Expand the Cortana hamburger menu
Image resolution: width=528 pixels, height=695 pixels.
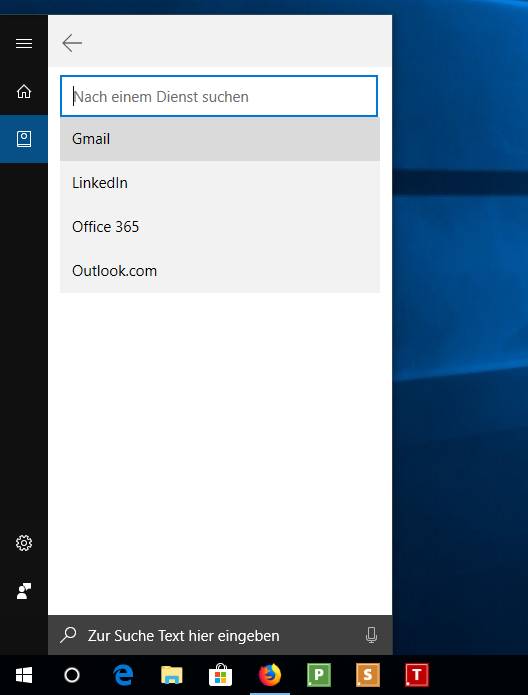tap(24, 43)
